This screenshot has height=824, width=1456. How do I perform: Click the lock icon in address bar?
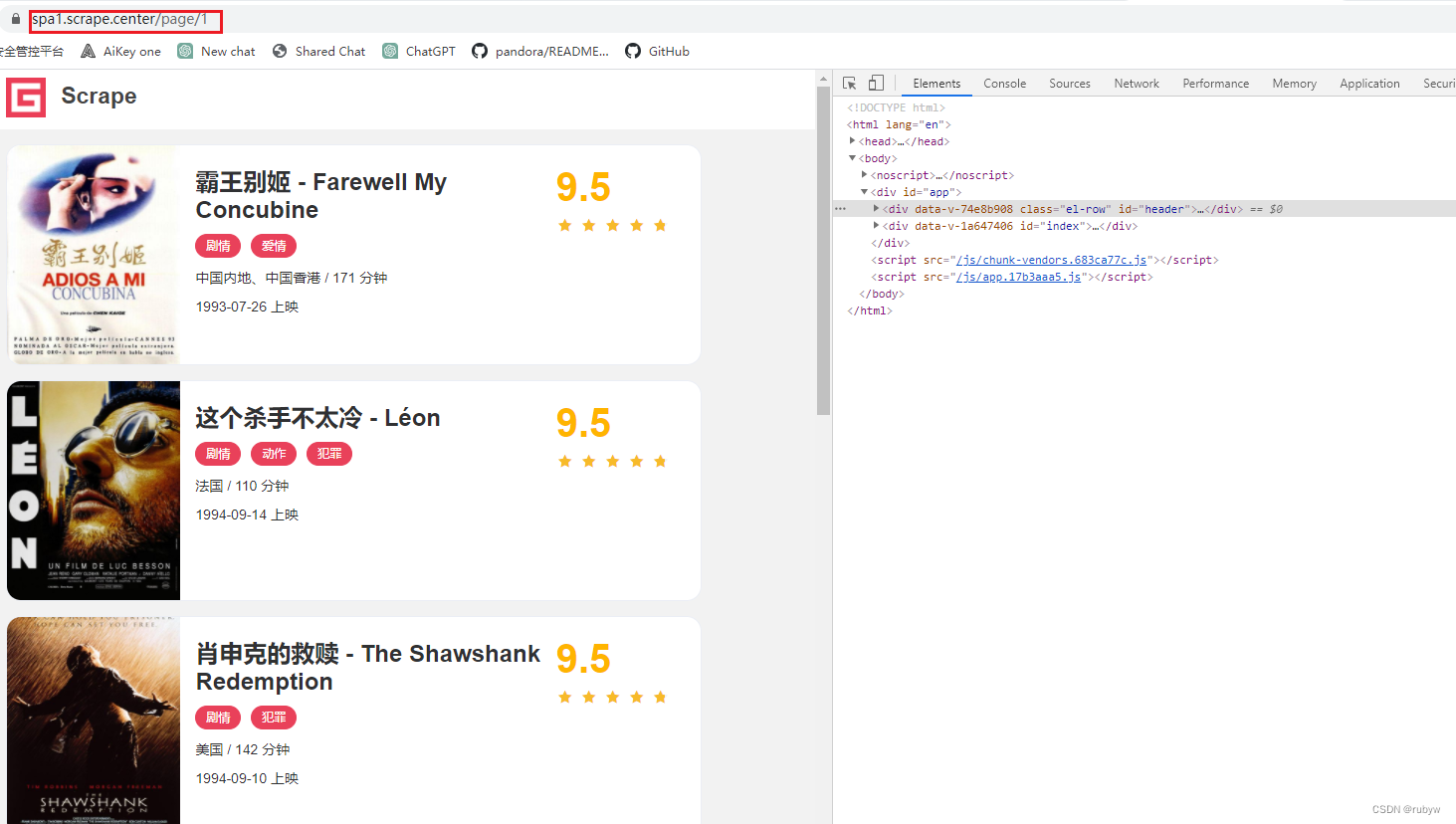pyautogui.click(x=16, y=19)
